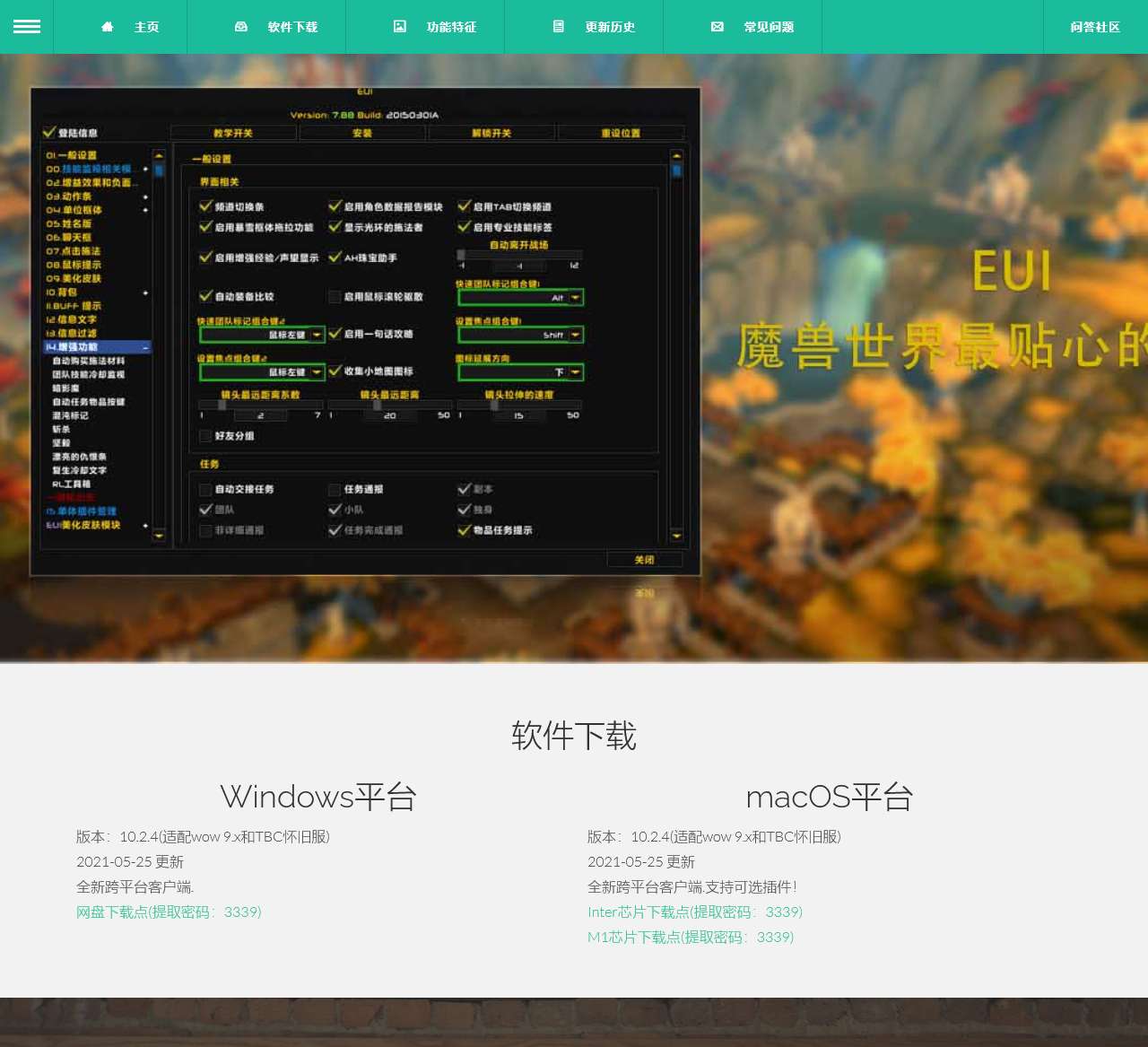
Task: Open the M1芯片下载点 link
Action: 691,937
